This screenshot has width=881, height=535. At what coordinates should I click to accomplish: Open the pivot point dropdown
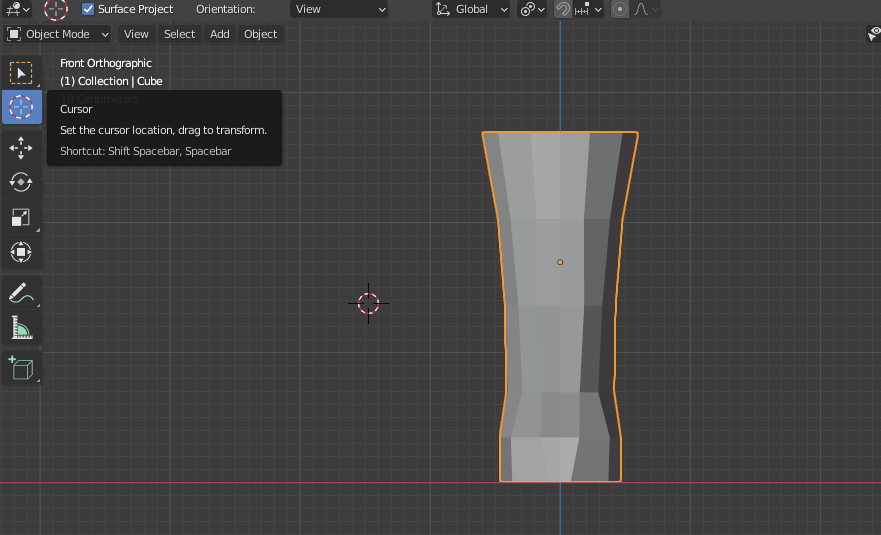532,9
